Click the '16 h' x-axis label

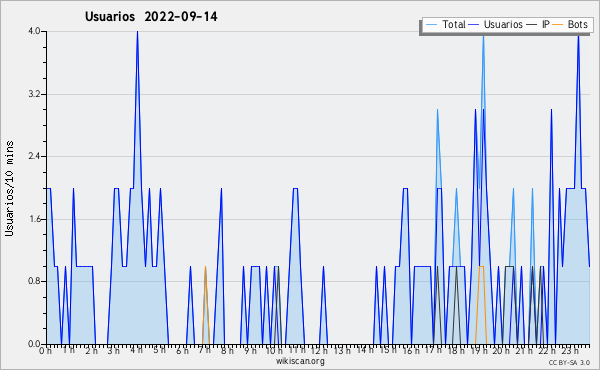coord(411,350)
